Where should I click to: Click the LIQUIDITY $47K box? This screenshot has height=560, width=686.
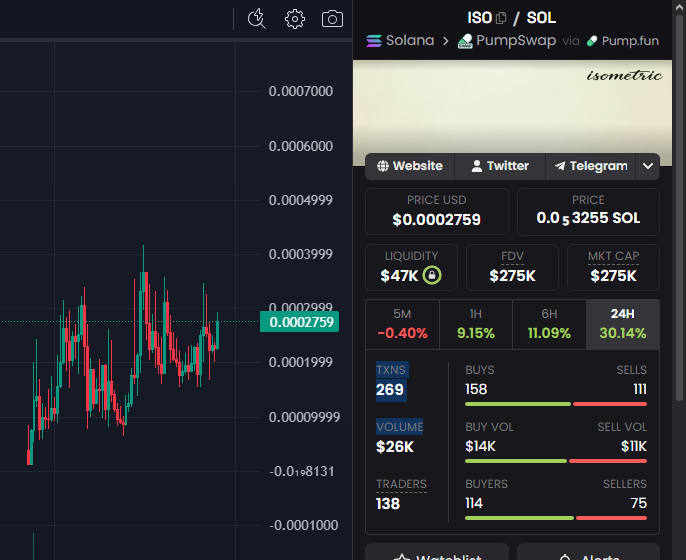(411, 267)
